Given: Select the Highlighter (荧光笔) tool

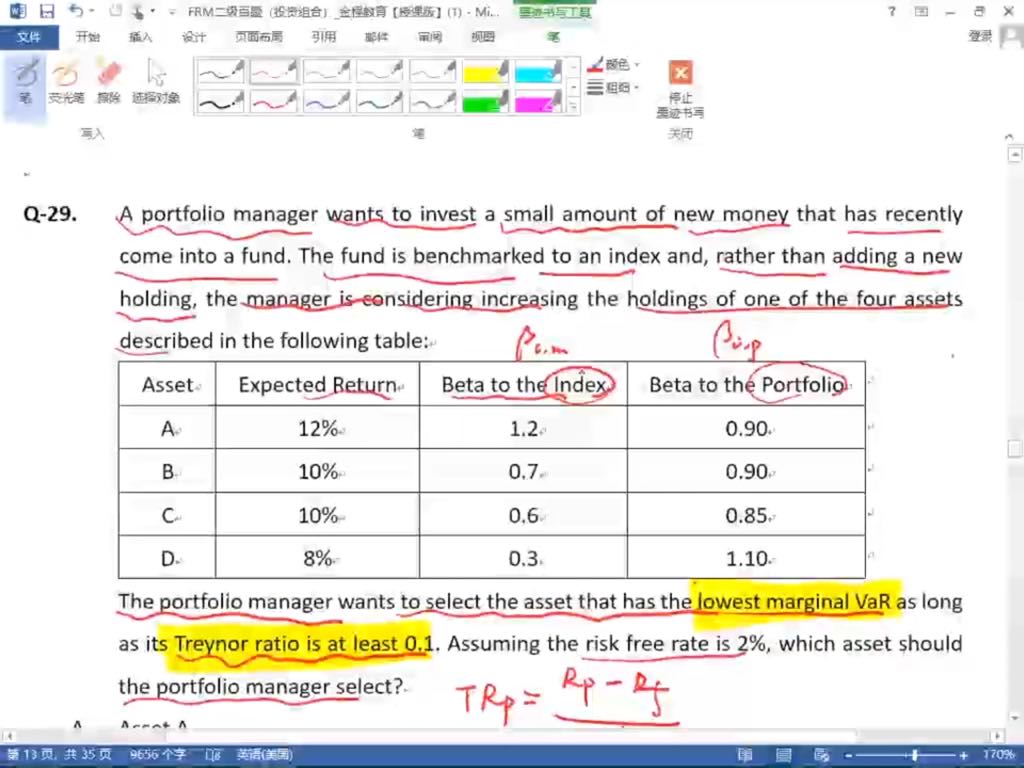Looking at the screenshot, I should pyautogui.click(x=66, y=83).
